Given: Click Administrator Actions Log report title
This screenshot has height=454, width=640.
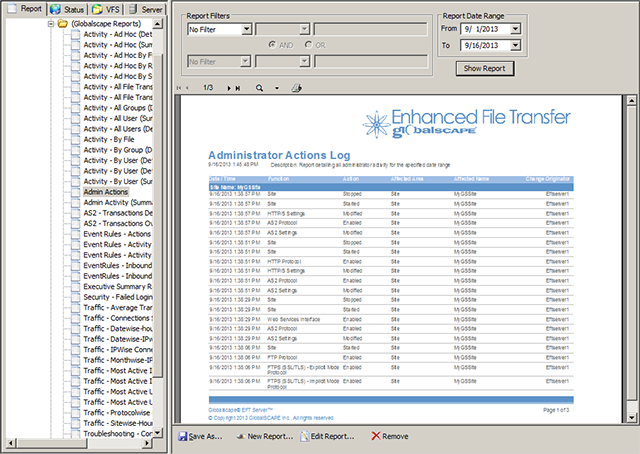Looking at the screenshot, I should 279,155.
